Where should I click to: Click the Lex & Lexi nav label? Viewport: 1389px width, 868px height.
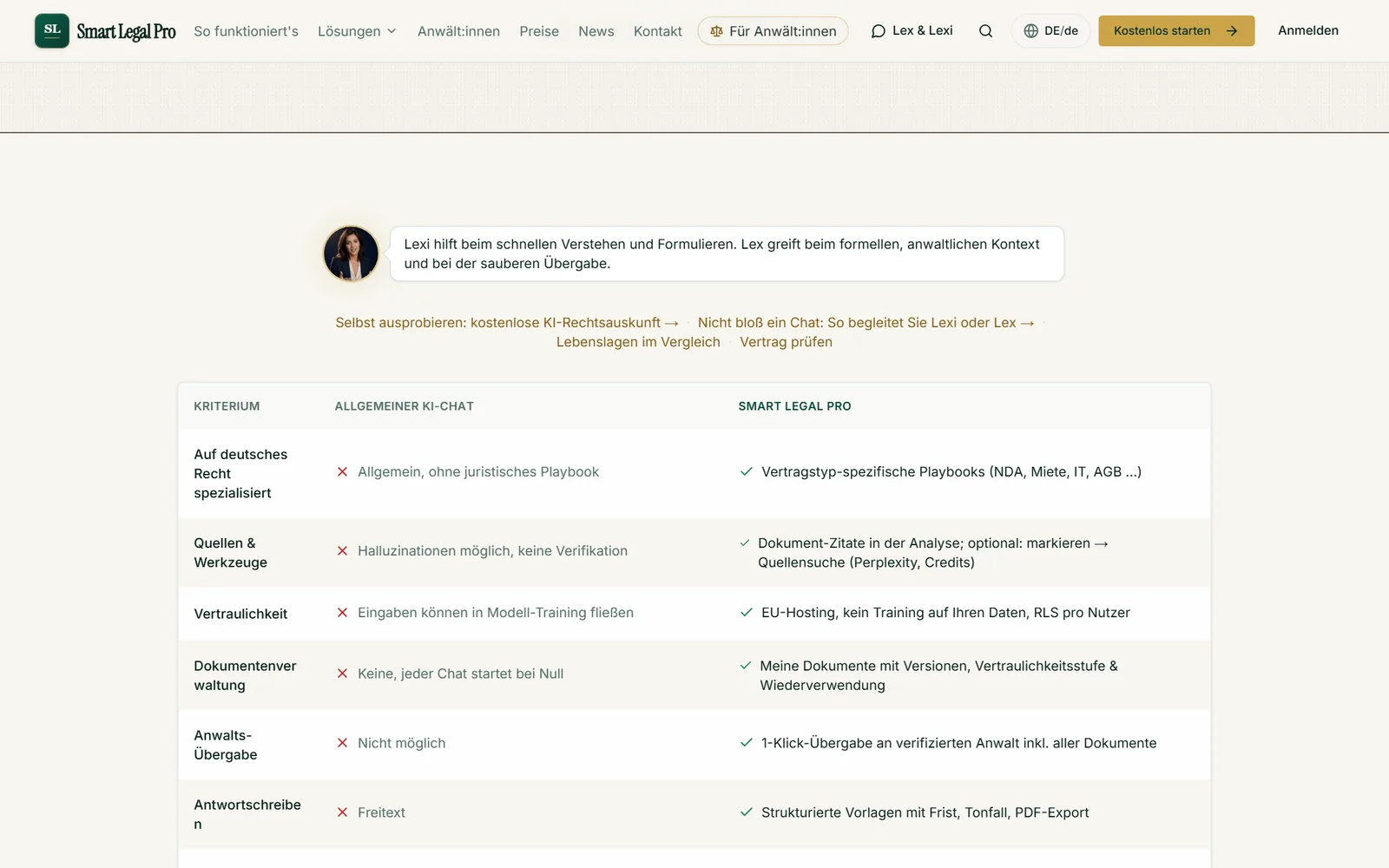[923, 30]
